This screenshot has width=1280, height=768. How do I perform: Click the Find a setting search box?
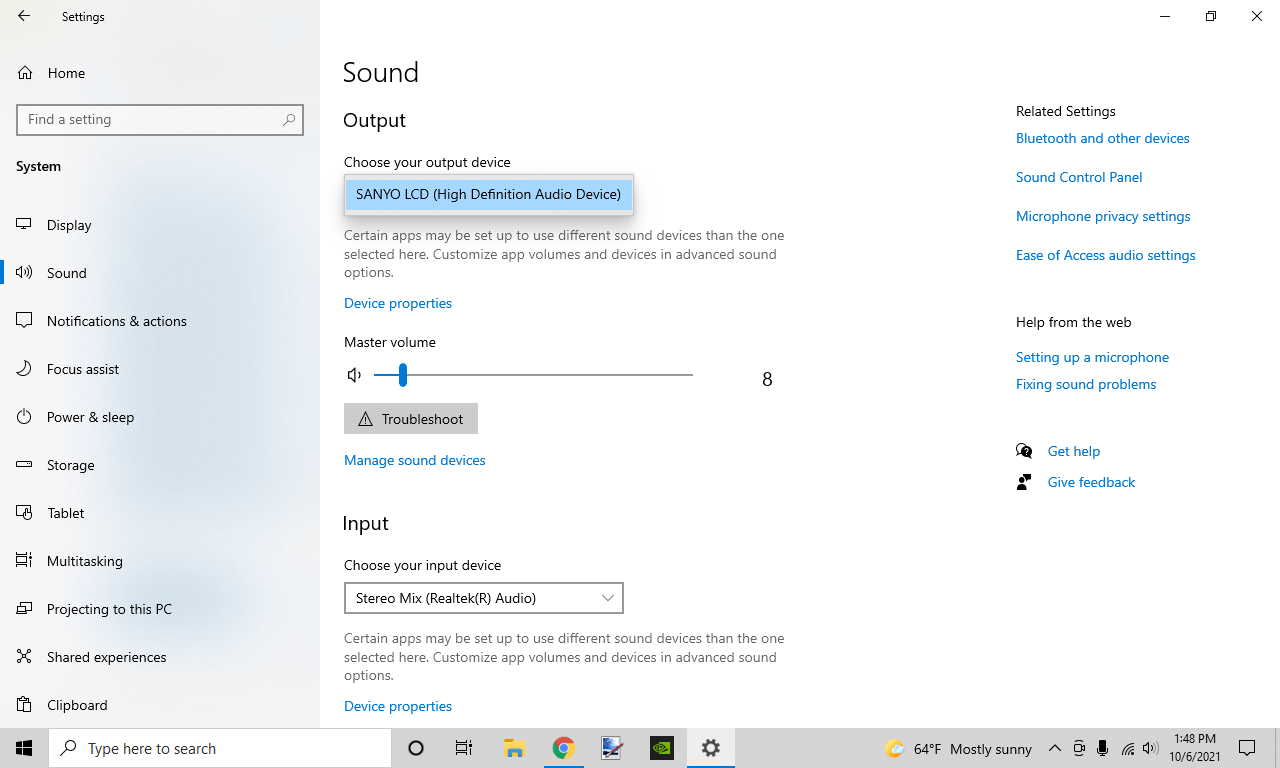(160, 119)
